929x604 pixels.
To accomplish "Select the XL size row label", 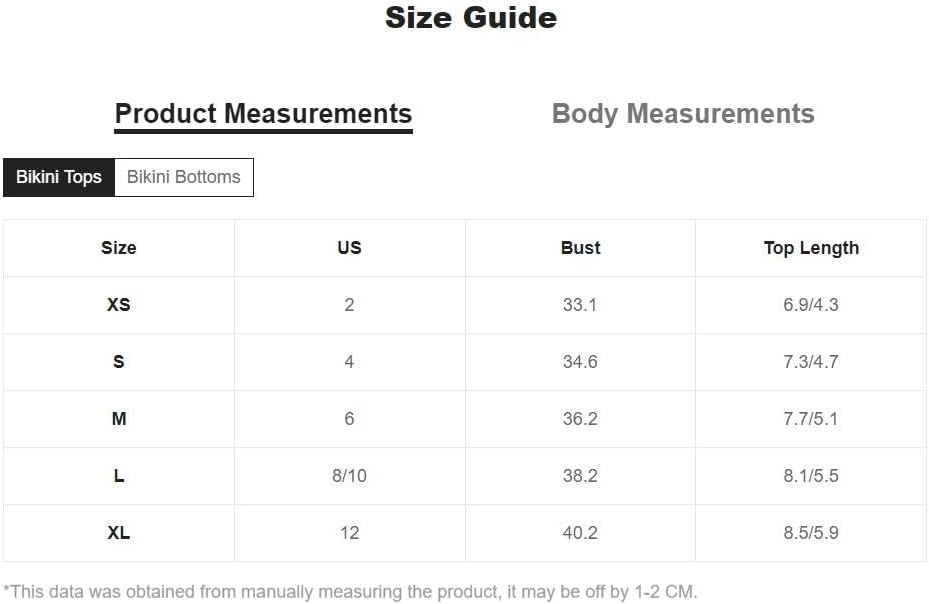I will click(118, 533).
